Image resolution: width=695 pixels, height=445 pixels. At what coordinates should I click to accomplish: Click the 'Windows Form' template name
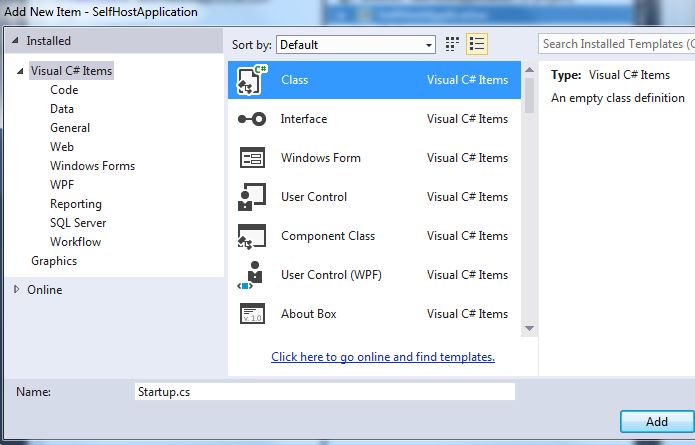click(321, 158)
